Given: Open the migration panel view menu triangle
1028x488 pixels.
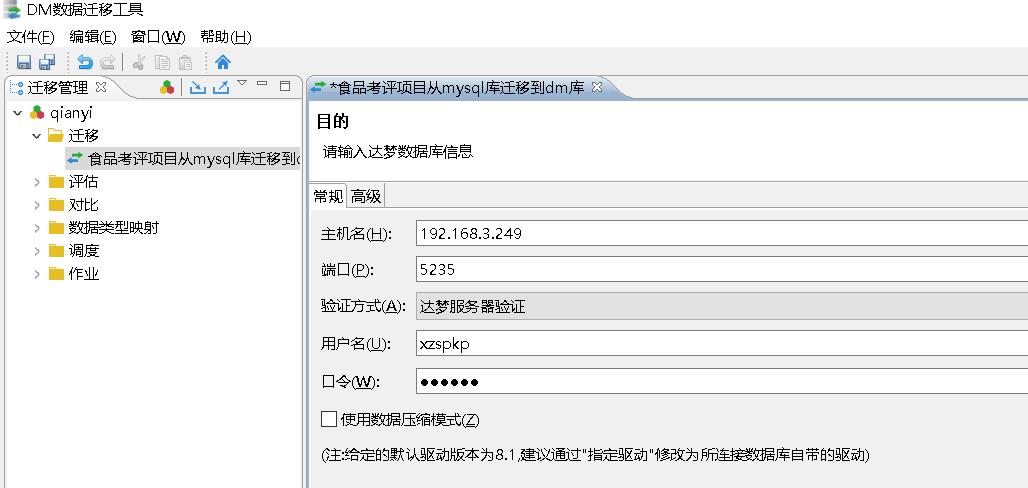Looking at the screenshot, I should coord(242,83).
